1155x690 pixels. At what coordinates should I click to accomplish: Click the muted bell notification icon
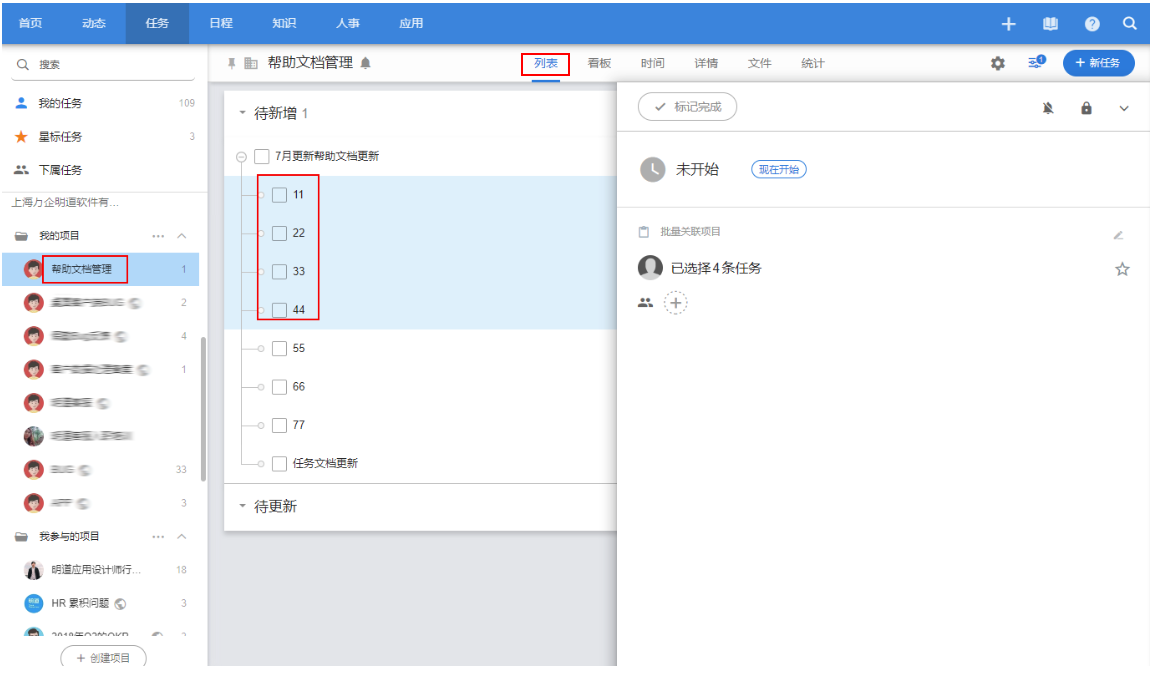(1048, 108)
